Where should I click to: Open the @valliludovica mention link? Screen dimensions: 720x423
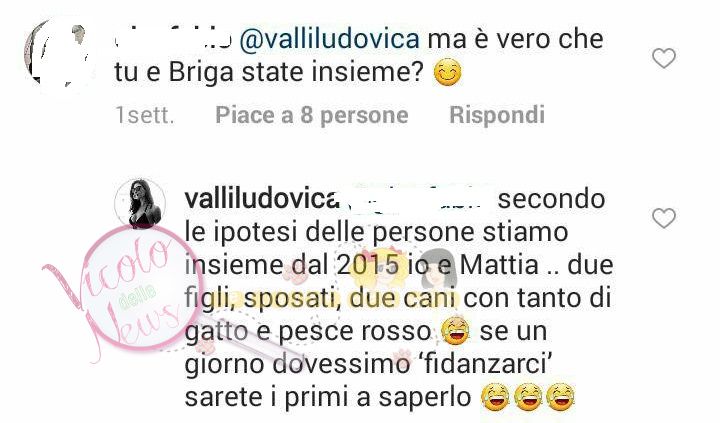click(329, 39)
